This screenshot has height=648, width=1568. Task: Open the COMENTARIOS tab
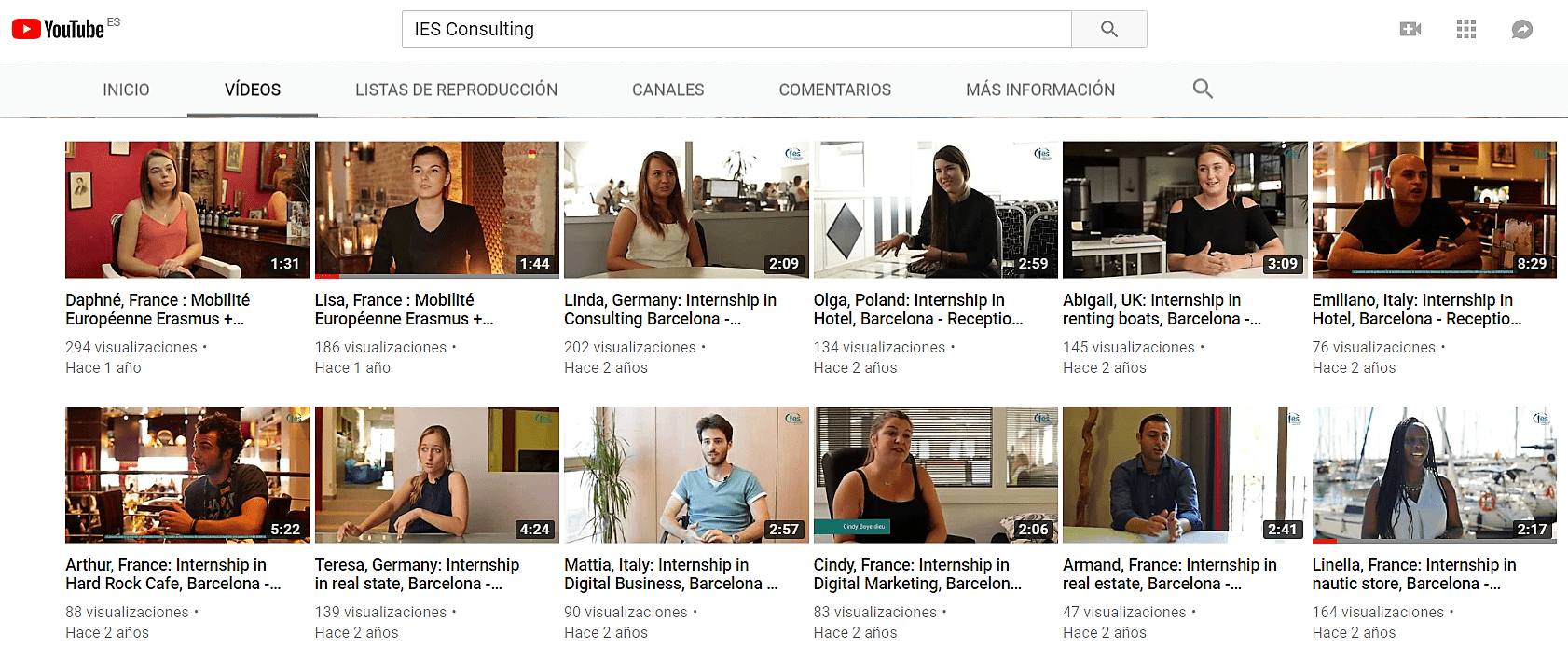click(x=834, y=90)
